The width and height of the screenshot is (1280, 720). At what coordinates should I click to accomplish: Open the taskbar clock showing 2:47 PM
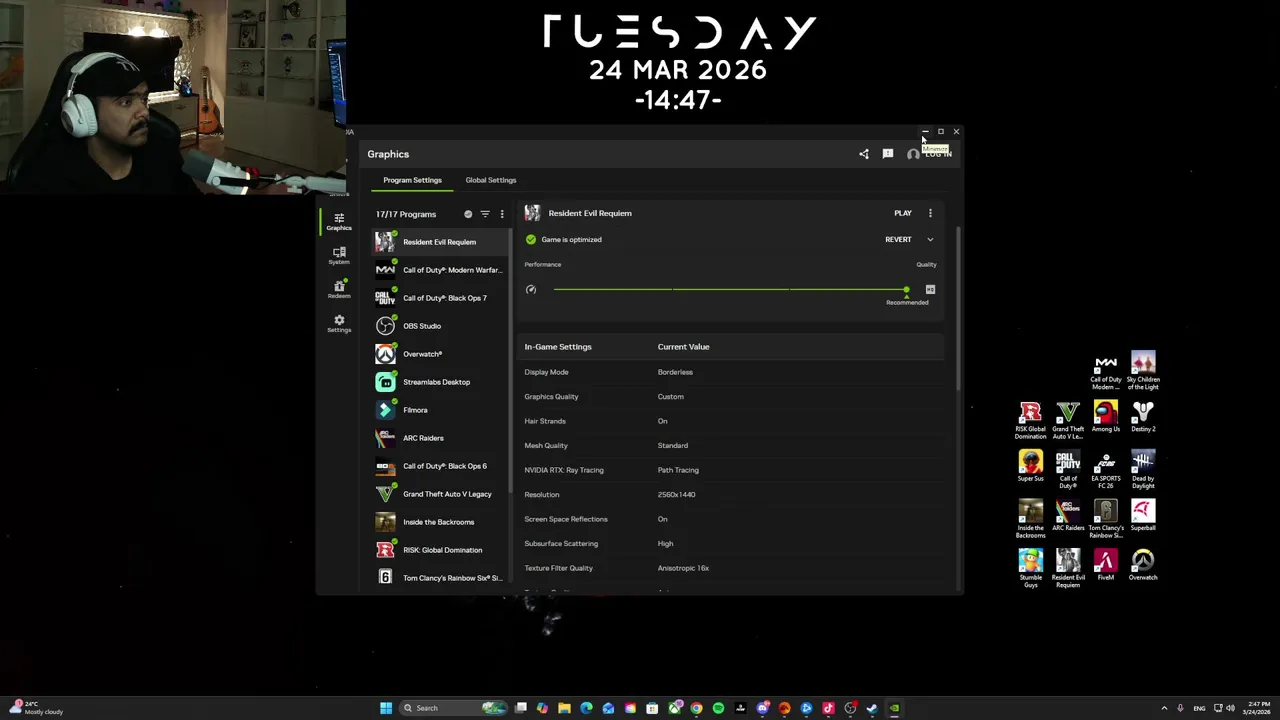pos(1256,708)
